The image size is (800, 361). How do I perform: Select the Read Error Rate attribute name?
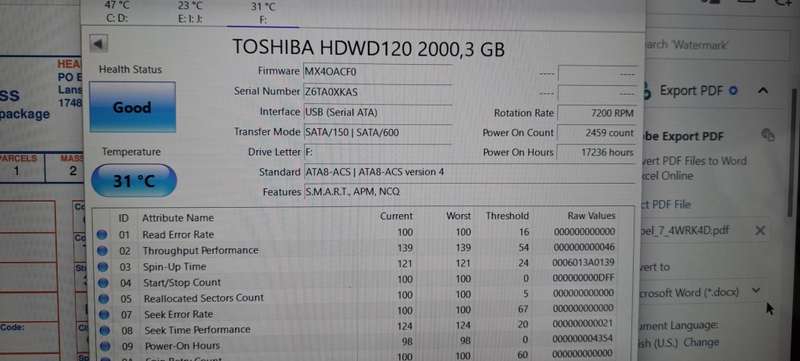click(x=178, y=235)
